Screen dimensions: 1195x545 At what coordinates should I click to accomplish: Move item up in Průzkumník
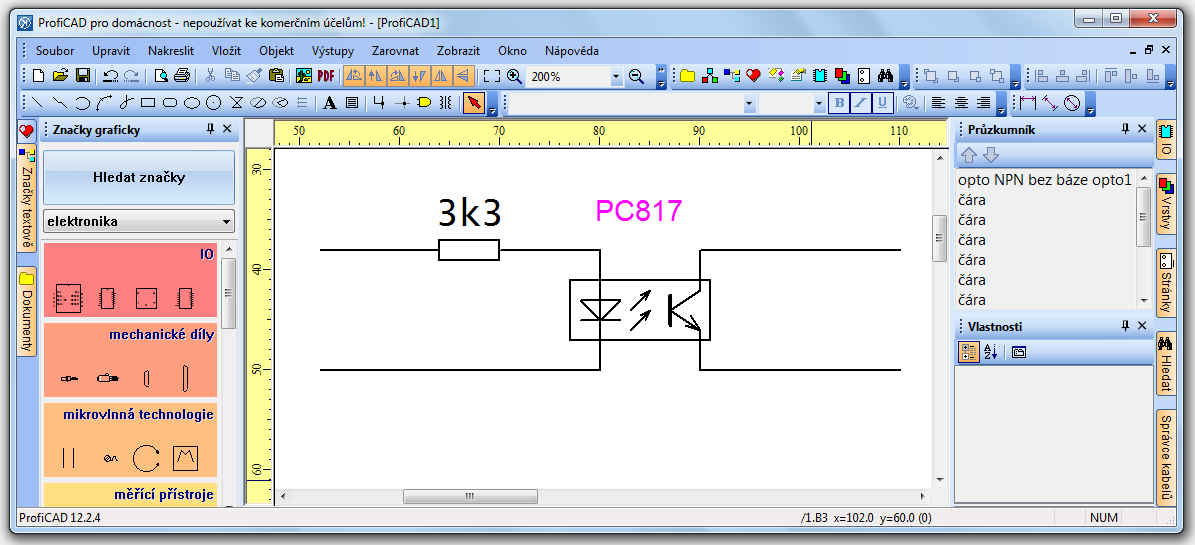pos(969,155)
